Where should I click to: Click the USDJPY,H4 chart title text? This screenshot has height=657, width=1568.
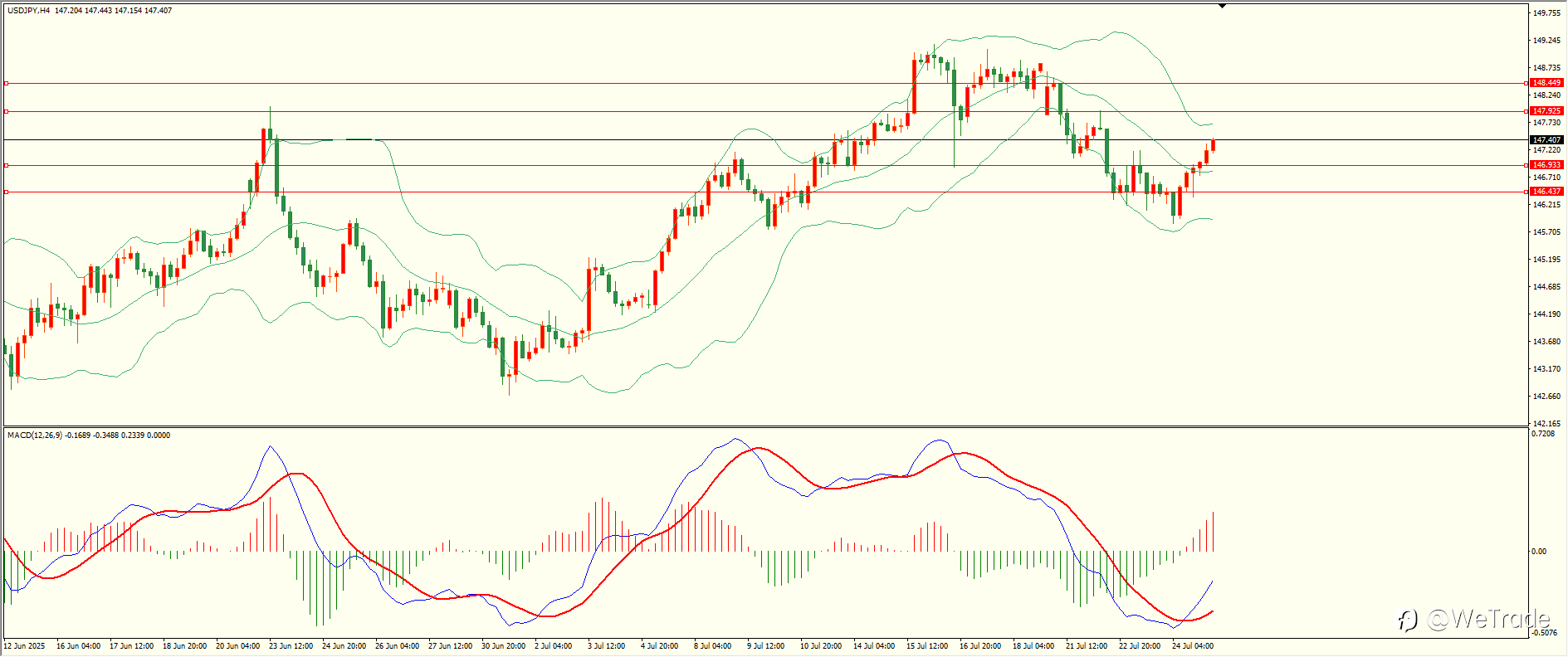[x=29, y=11]
